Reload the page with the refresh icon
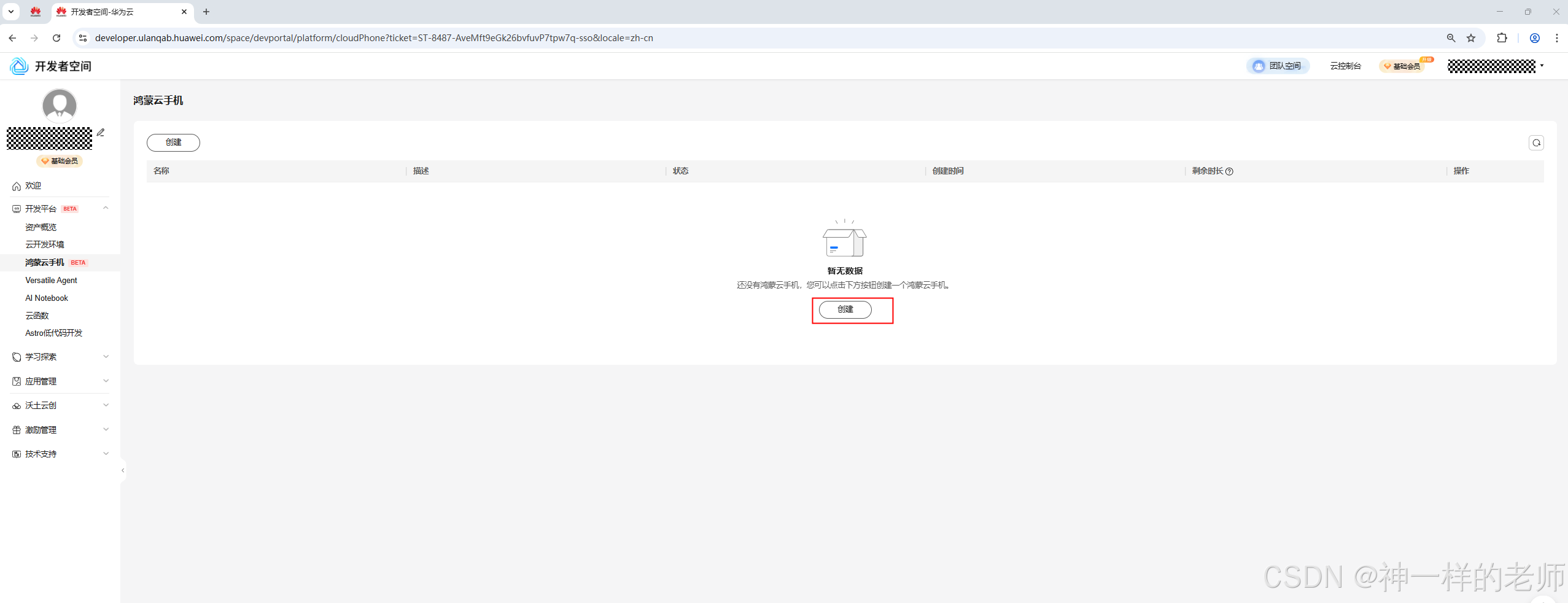This screenshot has width=1568, height=603. (56, 38)
